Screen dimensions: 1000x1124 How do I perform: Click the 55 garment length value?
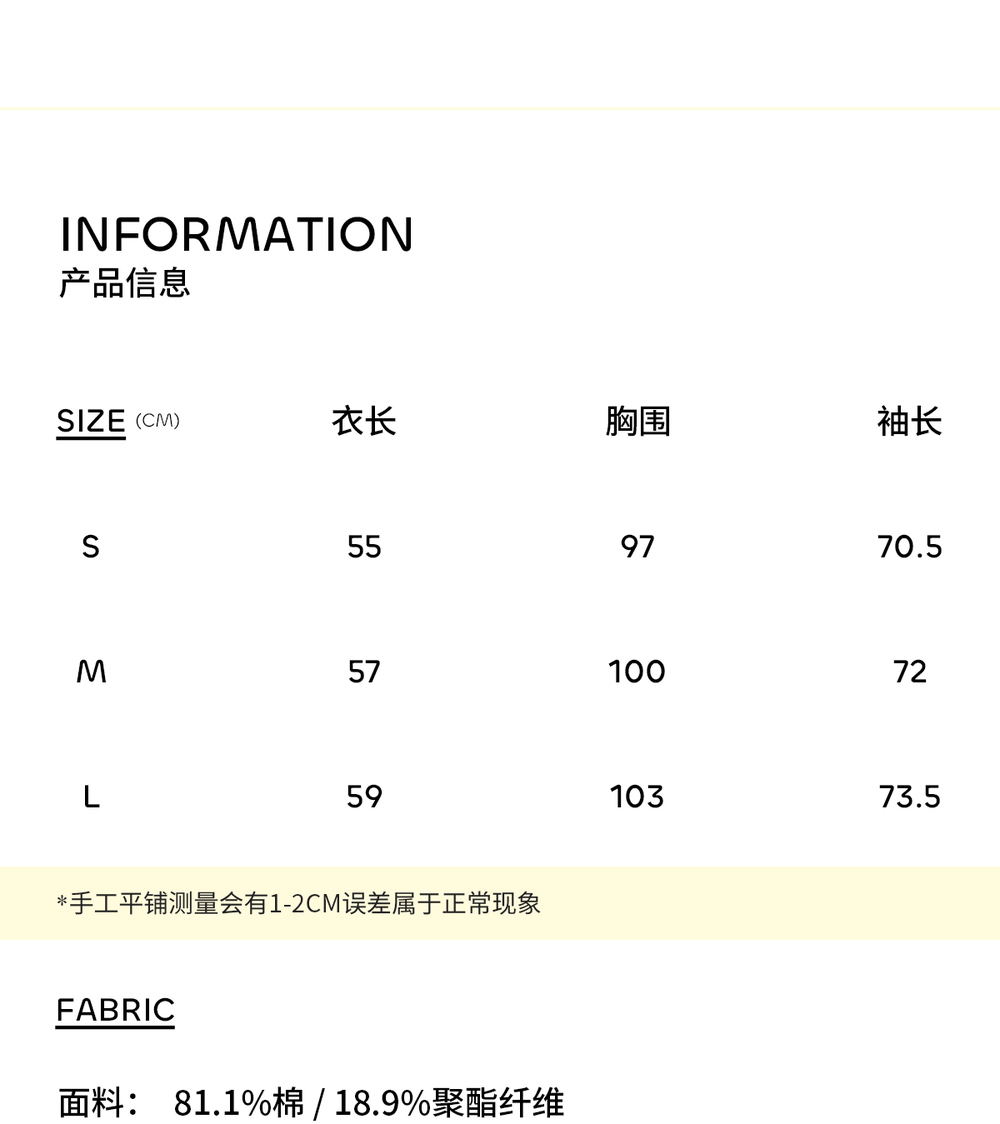tap(364, 547)
